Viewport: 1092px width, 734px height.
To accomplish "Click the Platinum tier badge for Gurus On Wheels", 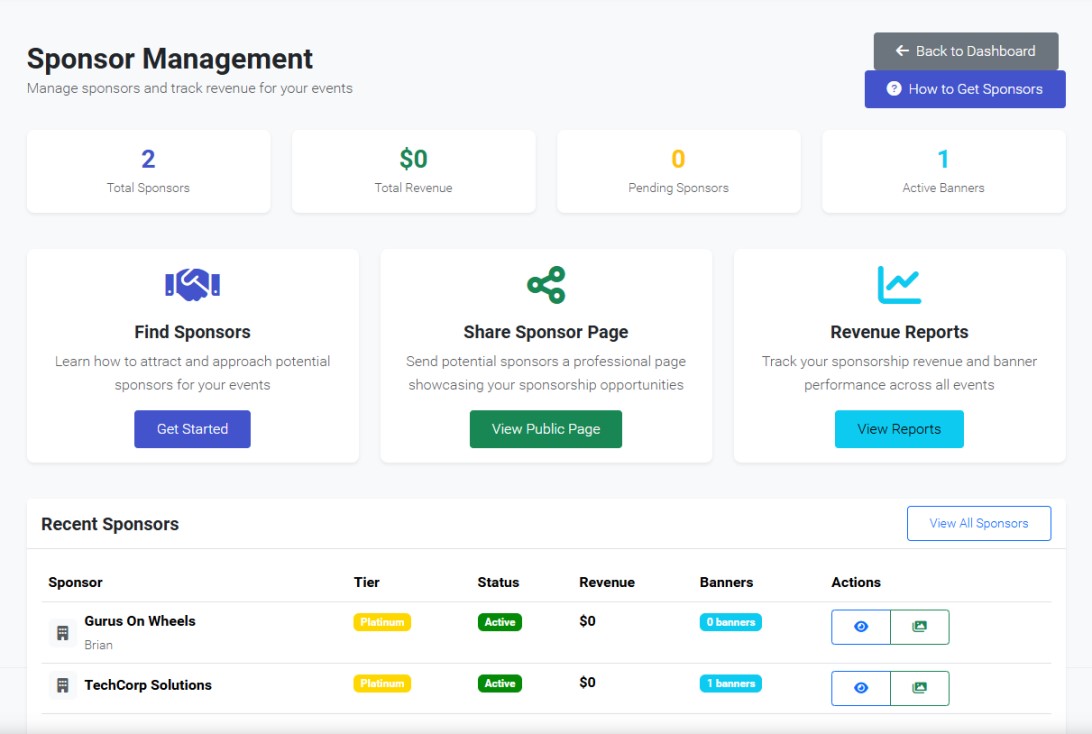I will pos(382,621).
